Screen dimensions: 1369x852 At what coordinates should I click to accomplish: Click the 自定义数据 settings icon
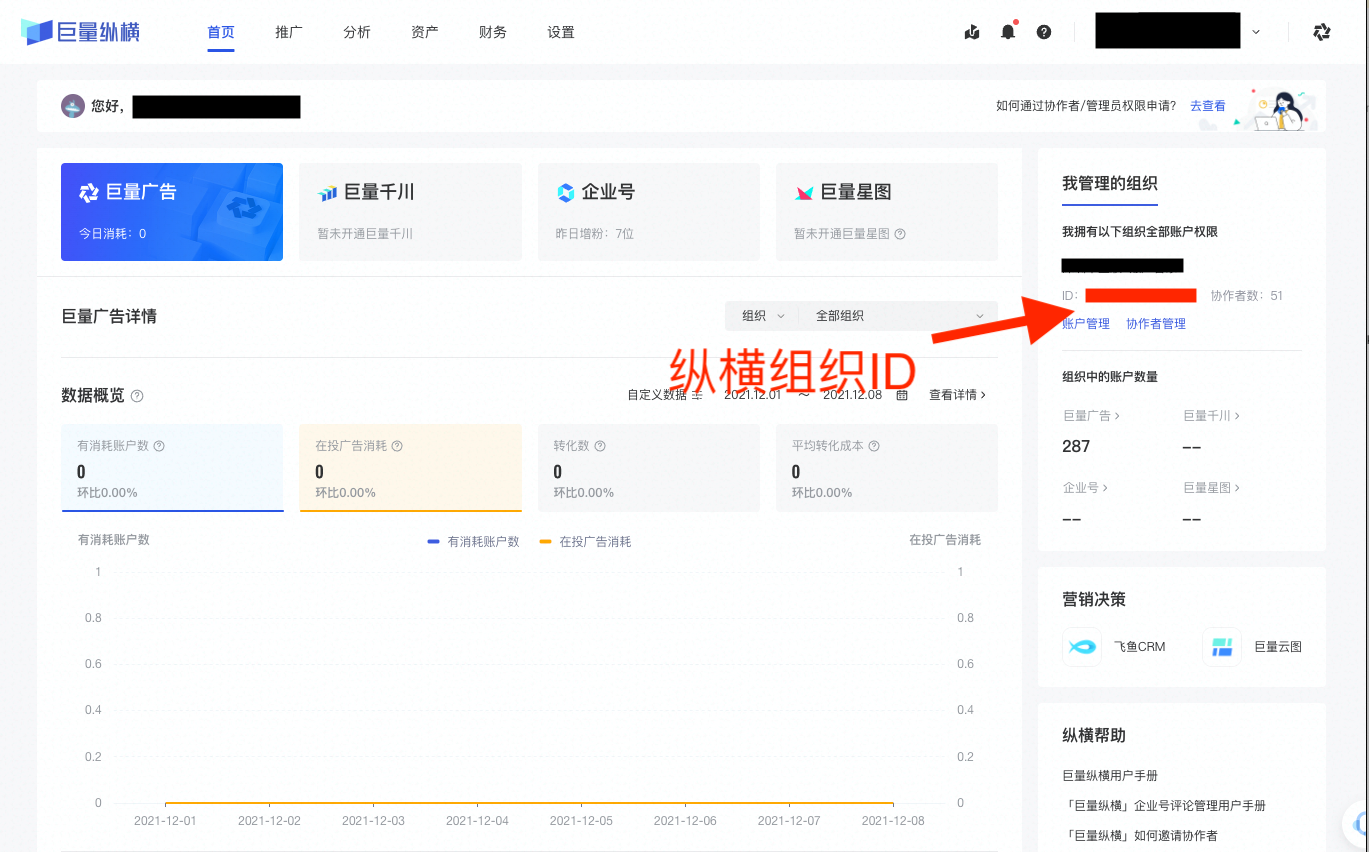coord(697,395)
